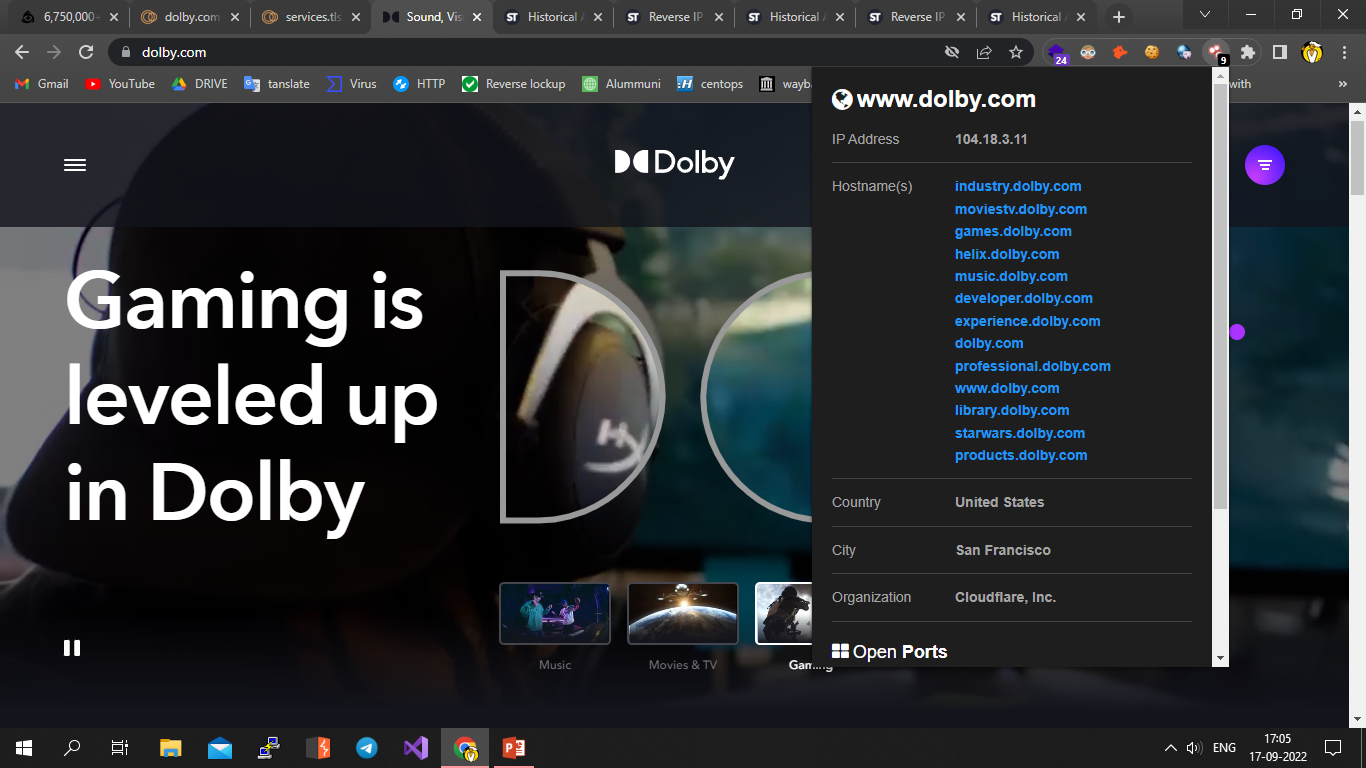This screenshot has width=1366, height=768.
Task: Open the Chrome profile avatar
Action: click(1312, 52)
